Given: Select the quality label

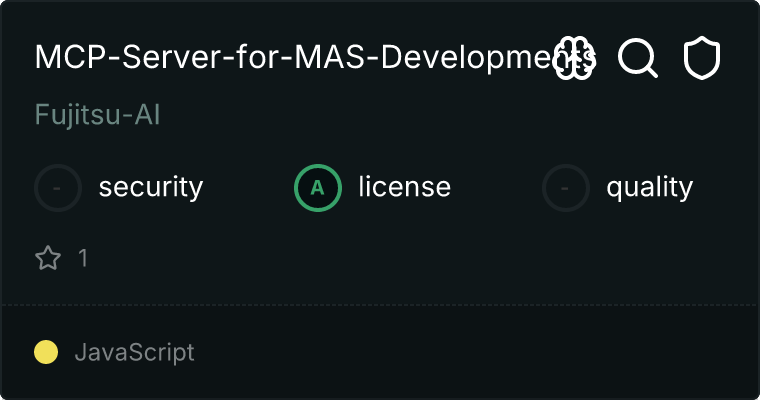Looking at the screenshot, I should (x=649, y=188).
